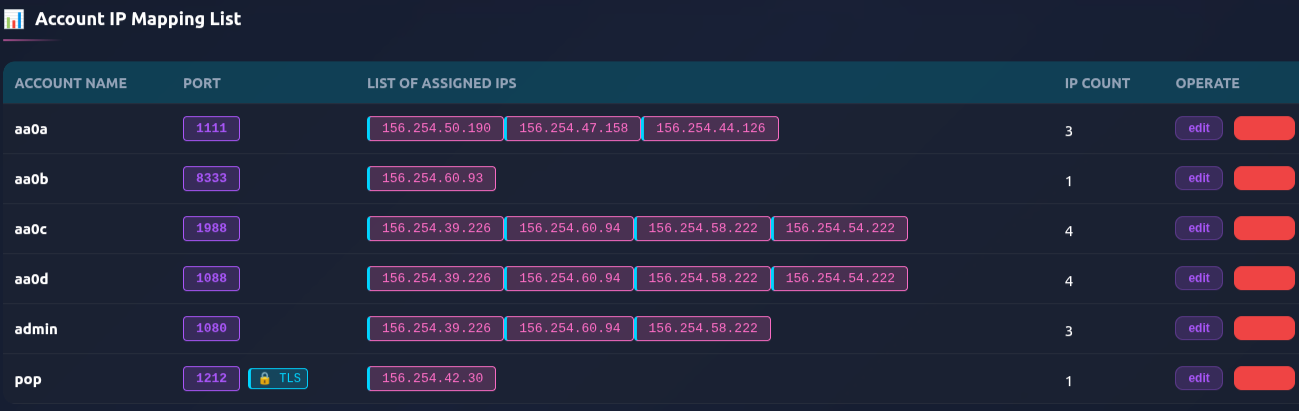This screenshot has height=411, width=1299.
Task: Click the lock TLS badge for pop
Action: [278, 378]
